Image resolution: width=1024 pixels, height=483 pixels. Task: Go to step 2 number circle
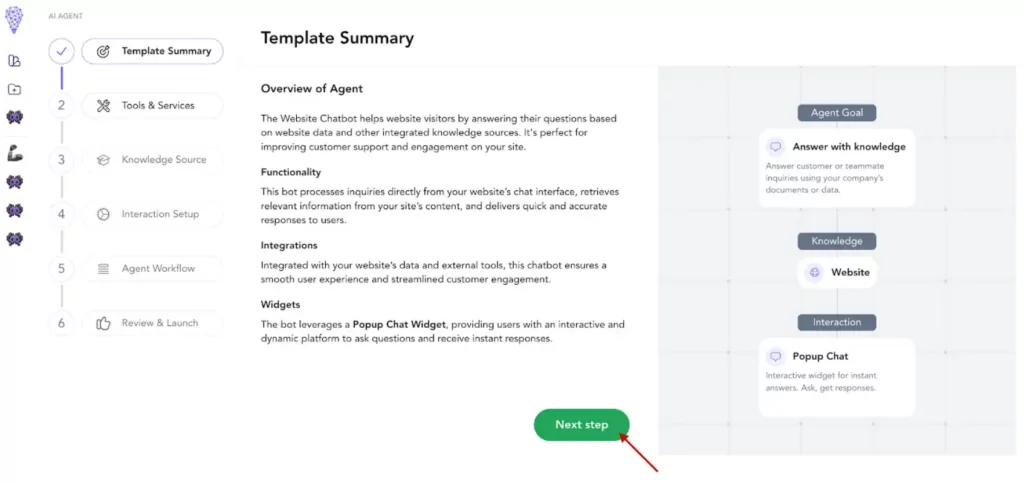pos(61,105)
